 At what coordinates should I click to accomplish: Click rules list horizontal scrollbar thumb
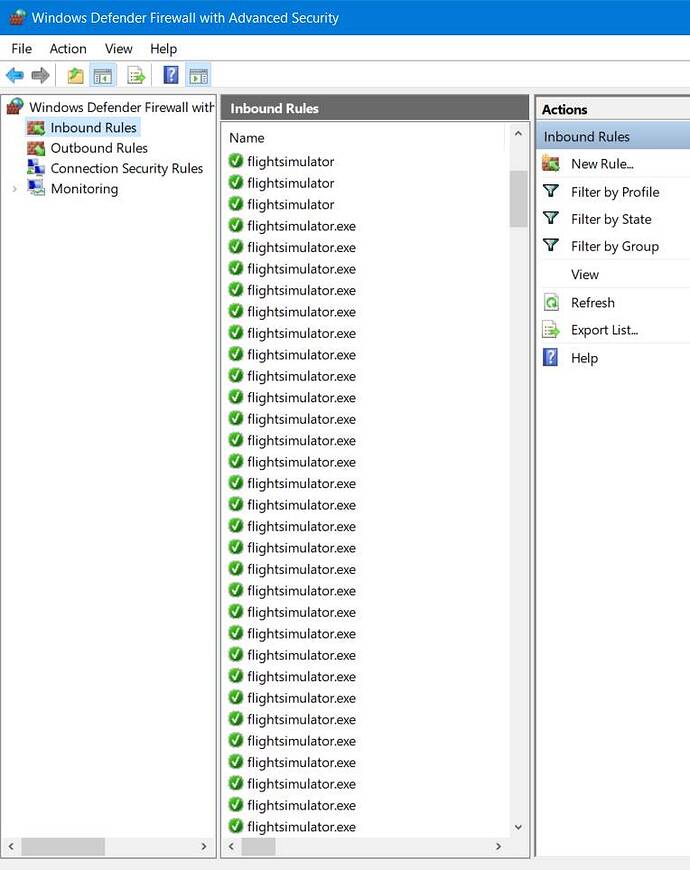click(x=258, y=846)
